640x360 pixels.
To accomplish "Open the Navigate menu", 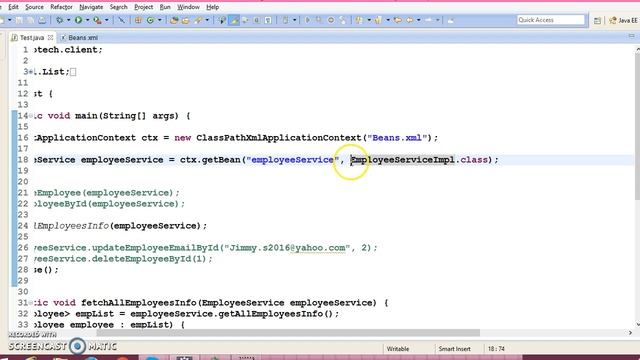I will pyautogui.click(x=91, y=7).
